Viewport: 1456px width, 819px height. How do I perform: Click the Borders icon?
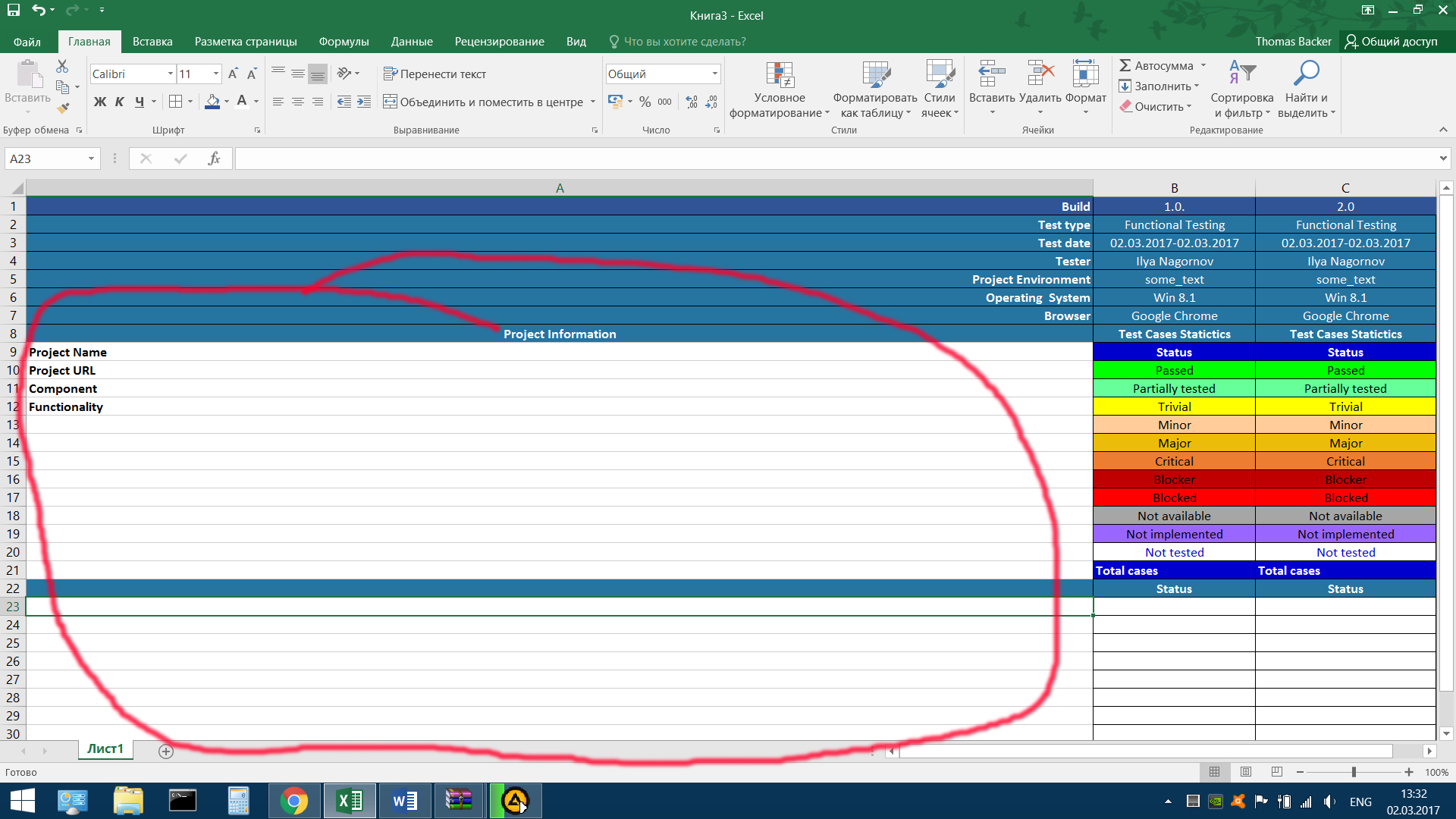point(175,102)
